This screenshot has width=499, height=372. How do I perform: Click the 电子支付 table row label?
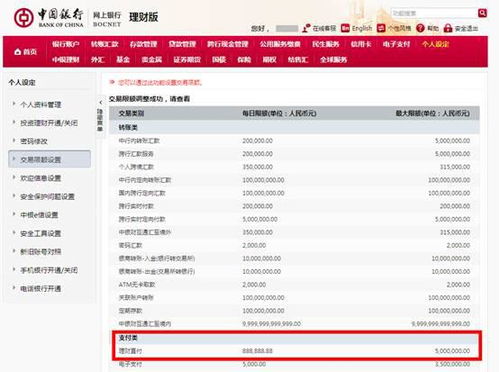coord(130,364)
